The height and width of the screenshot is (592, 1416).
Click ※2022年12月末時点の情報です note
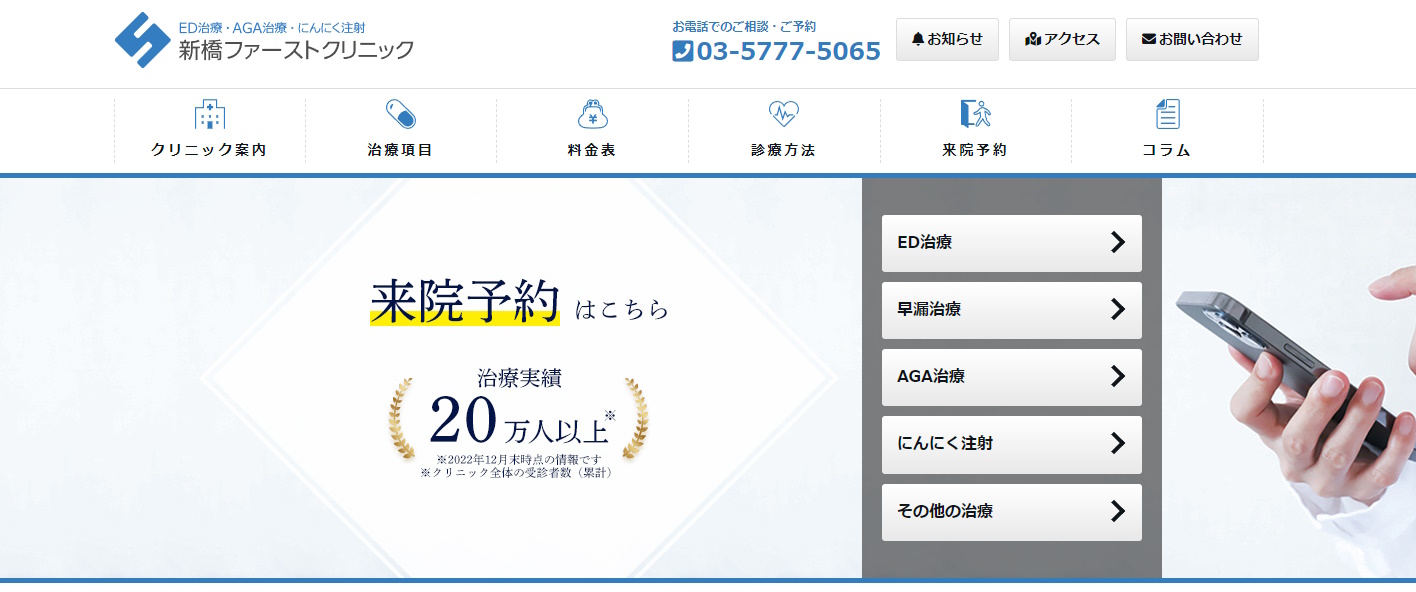519,459
